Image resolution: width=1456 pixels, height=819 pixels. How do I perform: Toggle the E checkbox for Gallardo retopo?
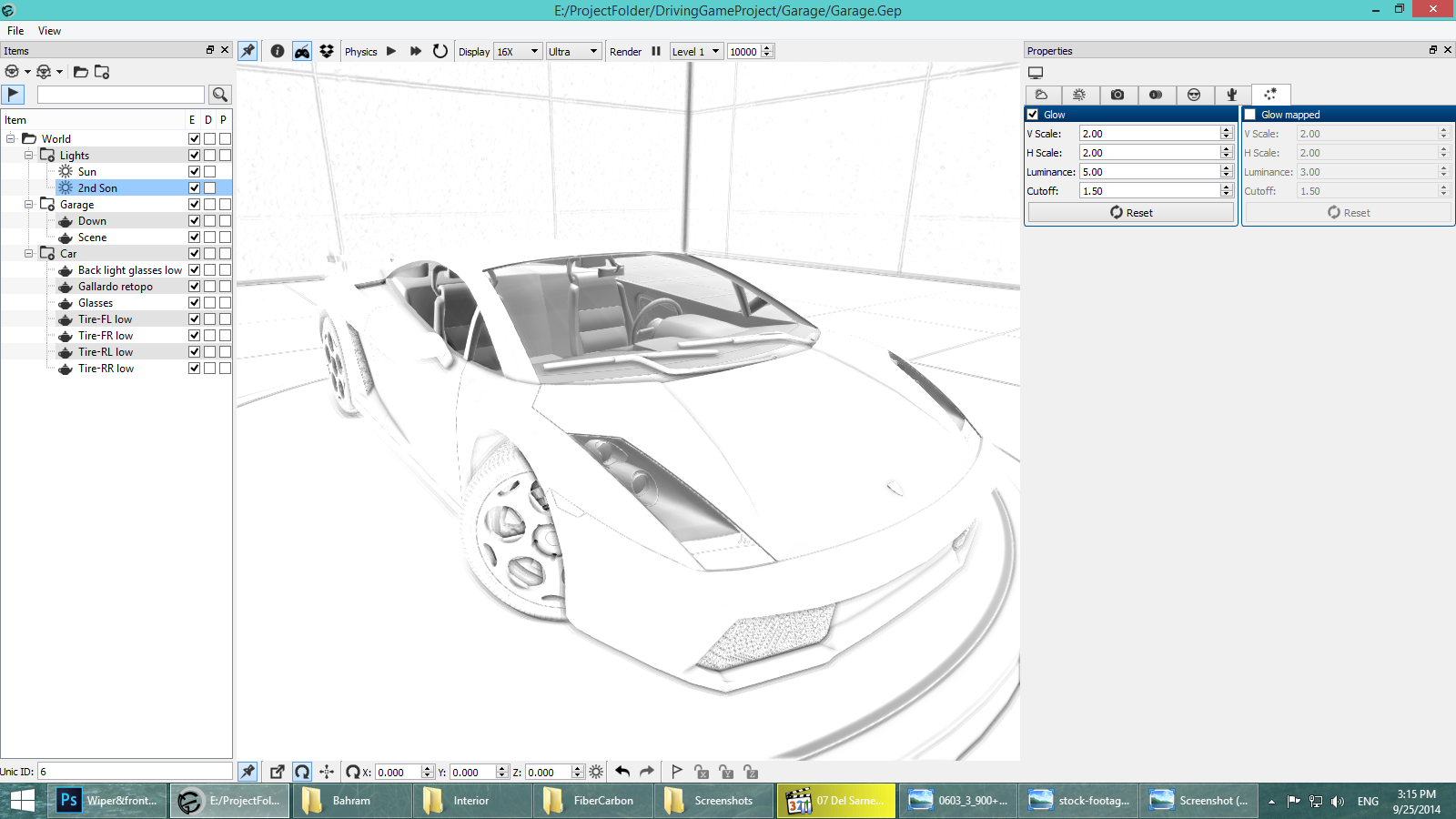tap(194, 287)
